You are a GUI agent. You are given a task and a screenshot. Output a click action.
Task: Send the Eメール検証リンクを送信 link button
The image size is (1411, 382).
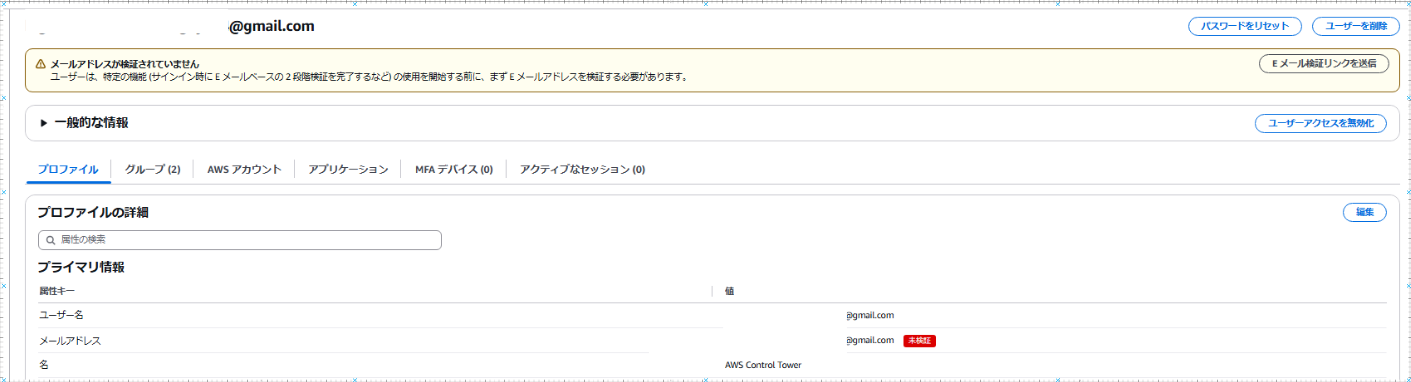pos(1323,63)
